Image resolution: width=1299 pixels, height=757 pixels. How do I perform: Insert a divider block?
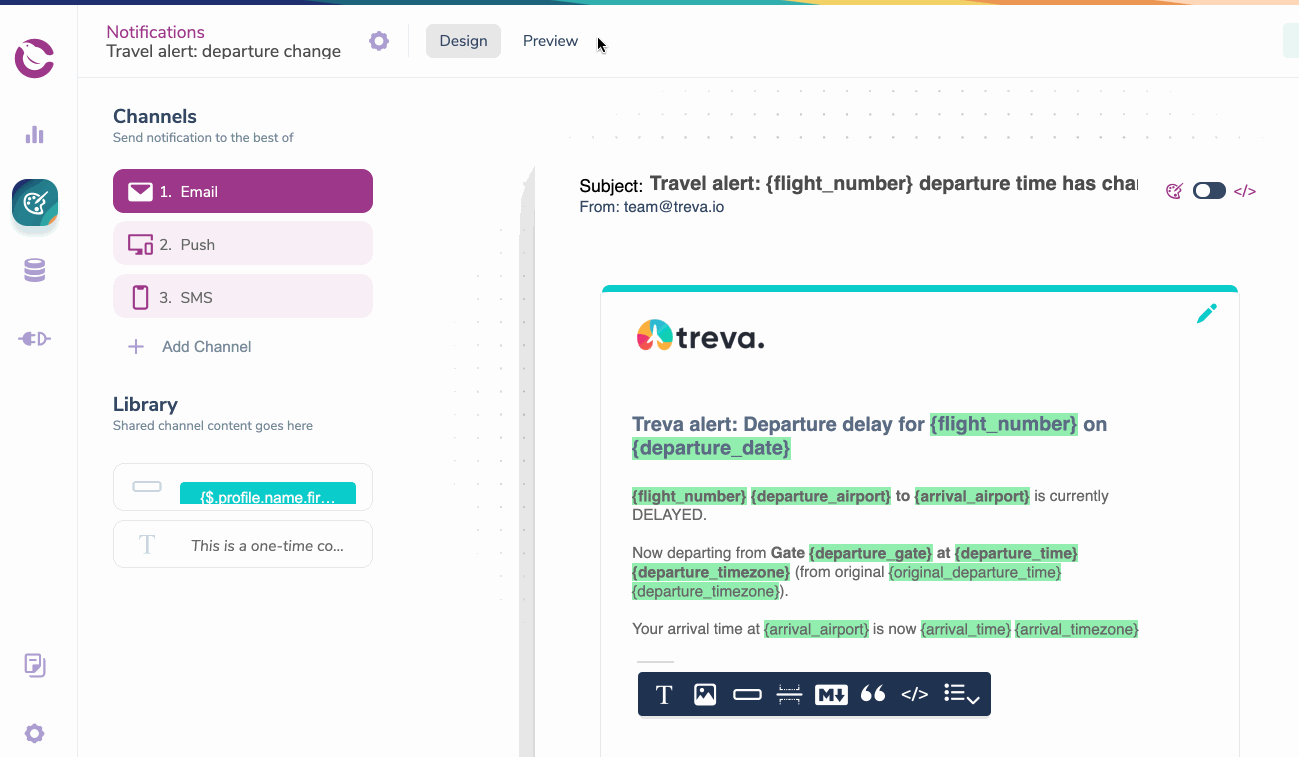(x=789, y=694)
